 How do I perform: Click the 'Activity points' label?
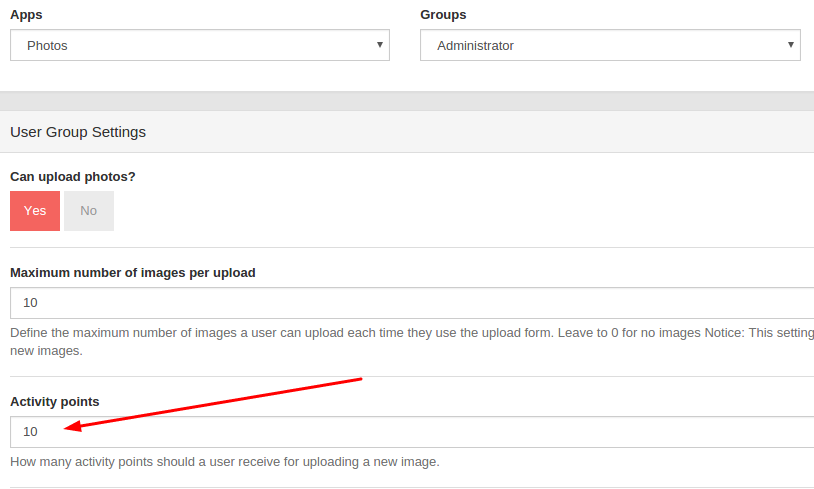click(55, 402)
